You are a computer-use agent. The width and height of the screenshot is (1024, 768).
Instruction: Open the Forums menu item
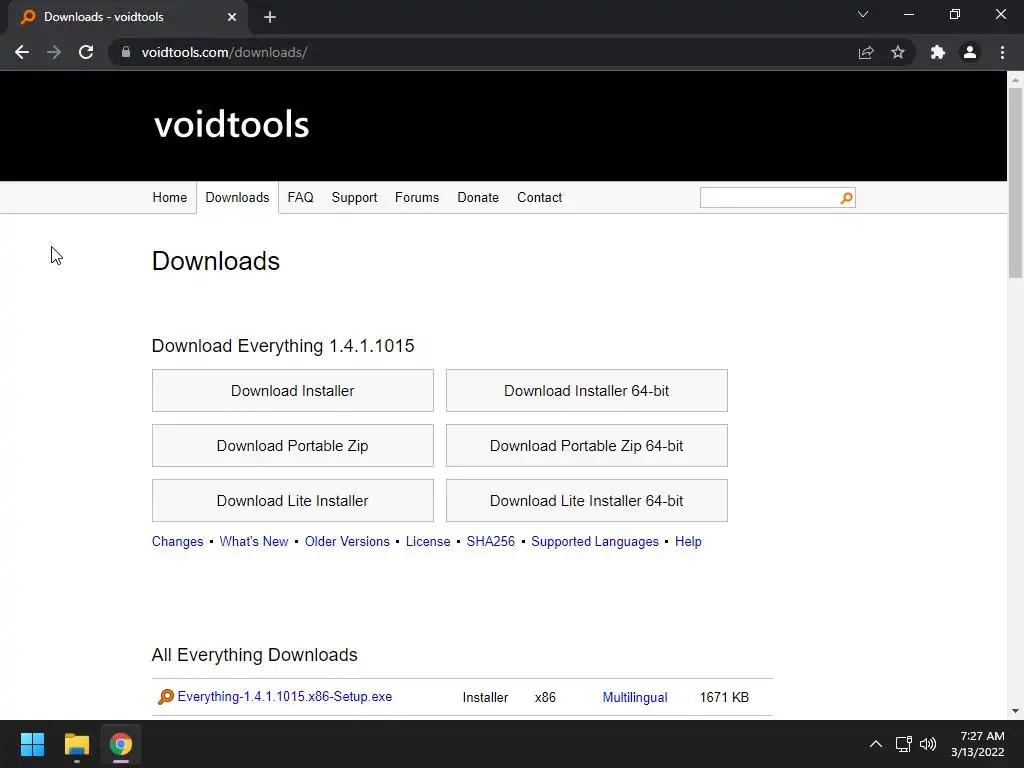coord(417,197)
